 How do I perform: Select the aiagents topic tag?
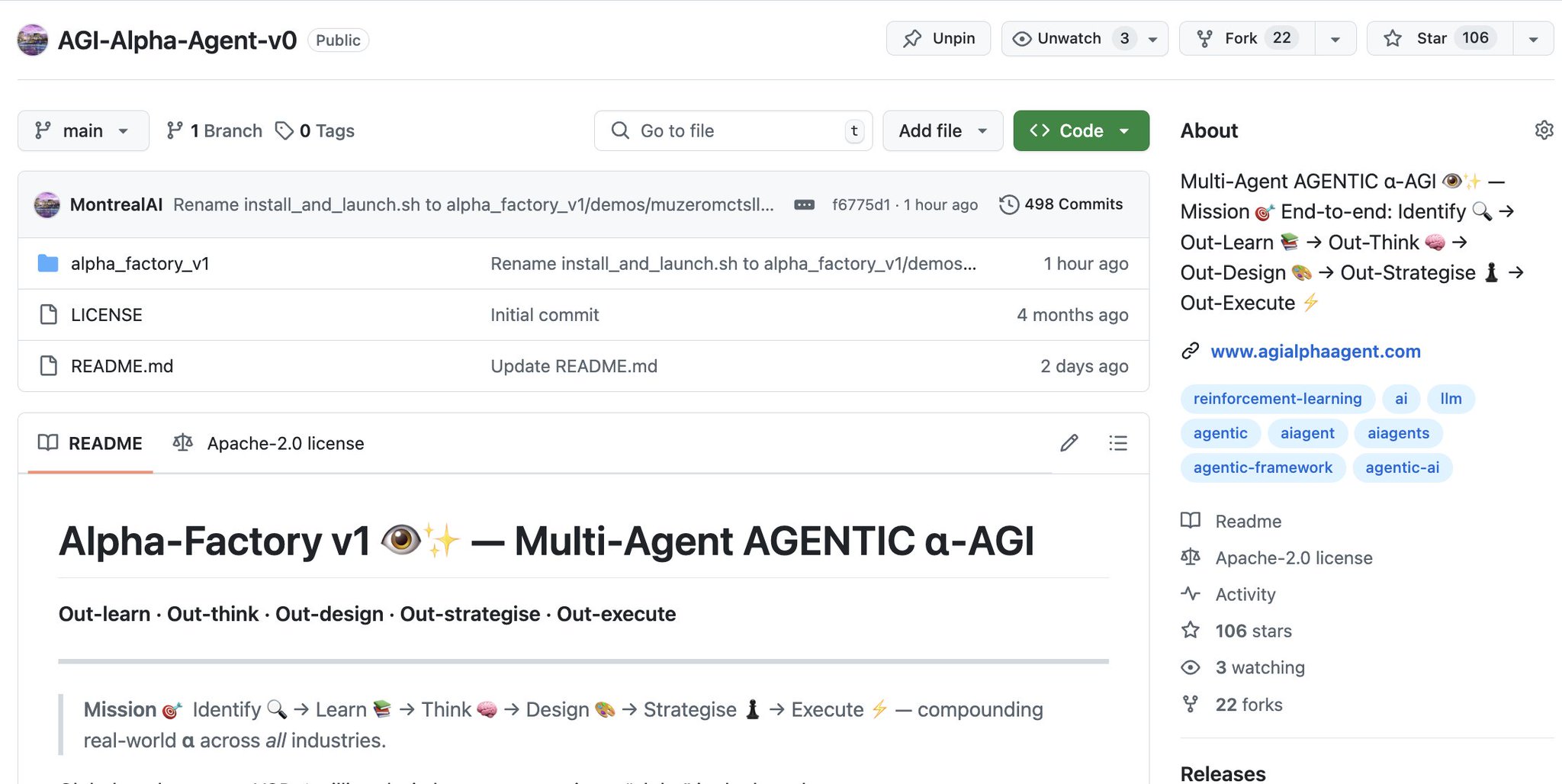point(1398,433)
